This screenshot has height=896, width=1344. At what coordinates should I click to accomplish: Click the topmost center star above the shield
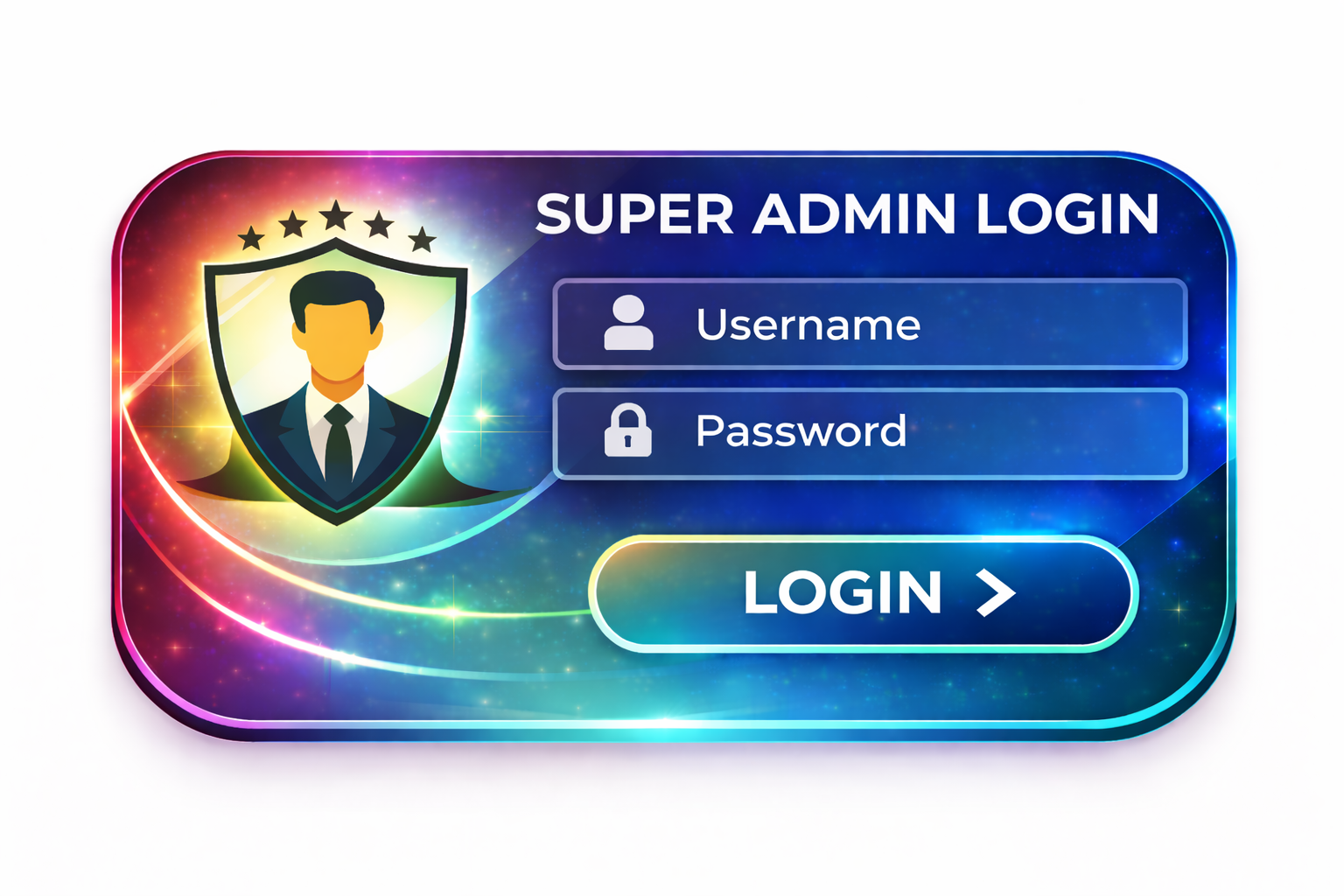click(x=335, y=215)
